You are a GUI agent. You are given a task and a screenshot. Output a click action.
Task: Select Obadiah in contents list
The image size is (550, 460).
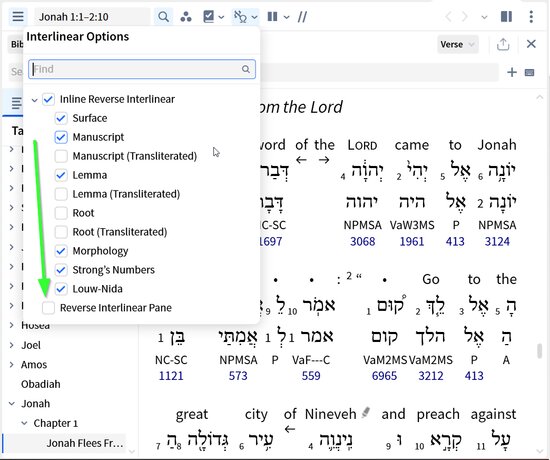(41, 384)
